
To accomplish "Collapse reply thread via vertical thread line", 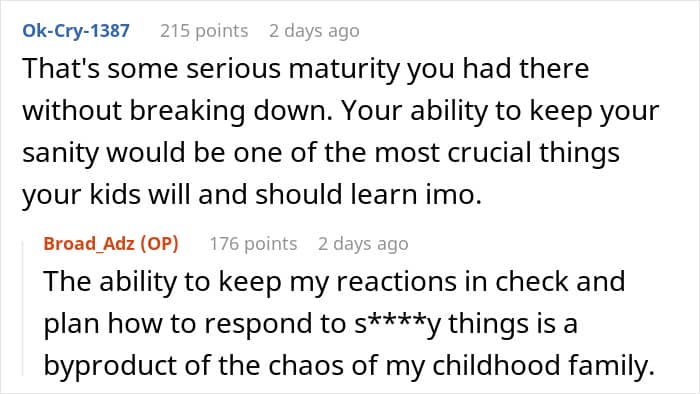I will 23,308.
